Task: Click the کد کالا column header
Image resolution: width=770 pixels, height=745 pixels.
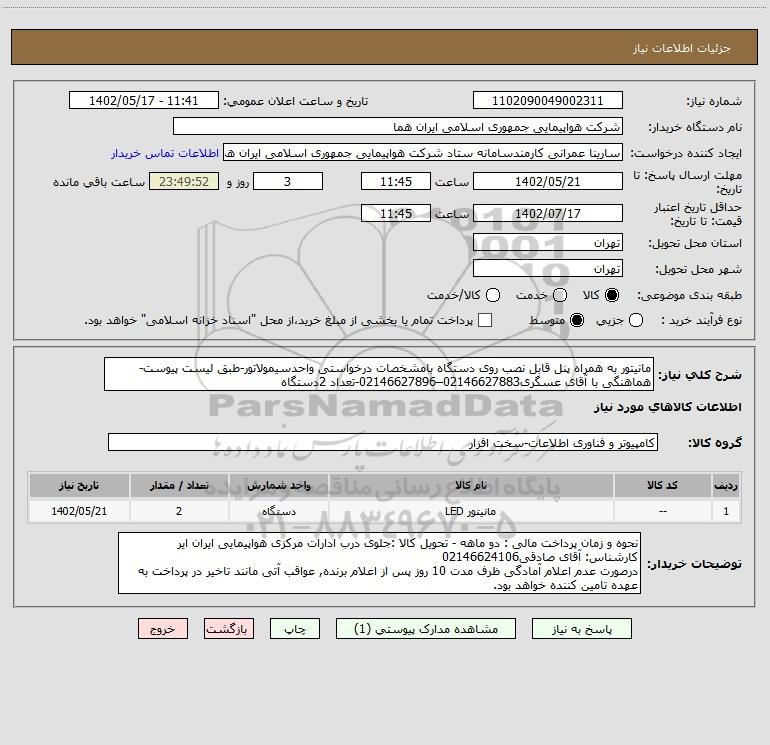Action: click(x=662, y=485)
